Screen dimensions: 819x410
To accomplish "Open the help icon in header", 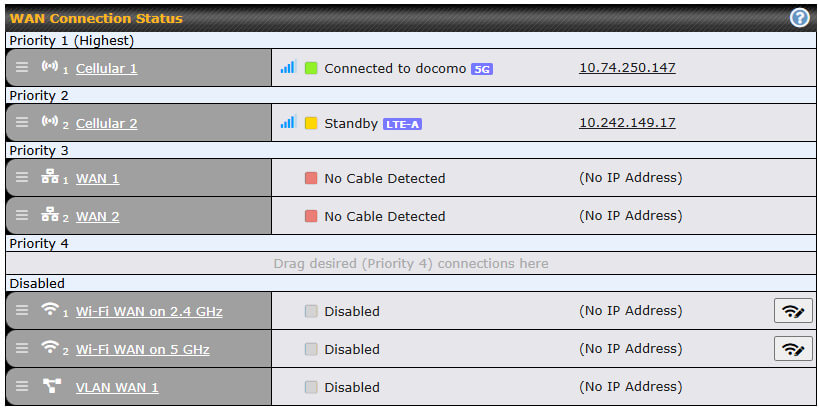I will pyautogui.click(x=799, y=18).
